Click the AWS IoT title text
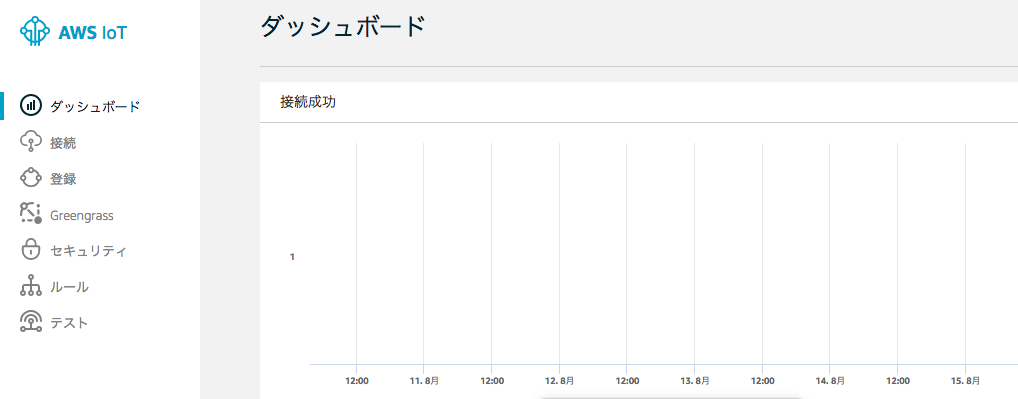The height and width of the screenshot is (399, 1018). [92, 32]
